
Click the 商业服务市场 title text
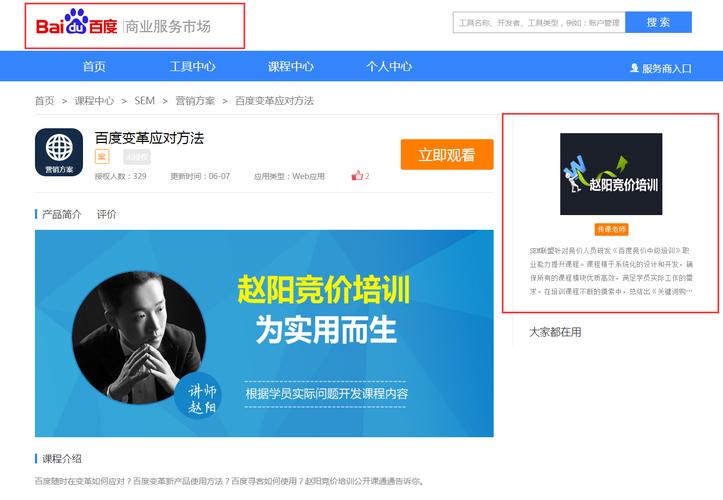[x=168, y=26]
